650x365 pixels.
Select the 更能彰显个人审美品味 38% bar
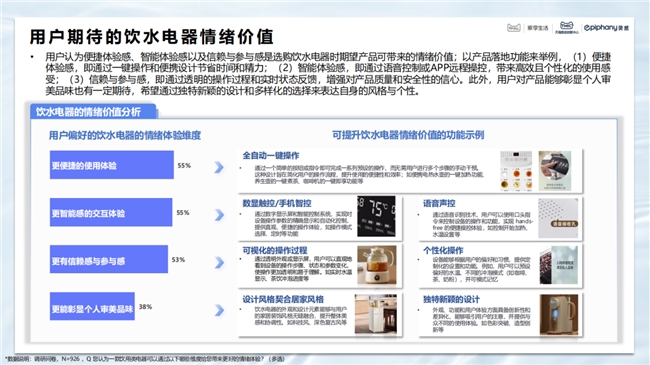pos(92,306)
